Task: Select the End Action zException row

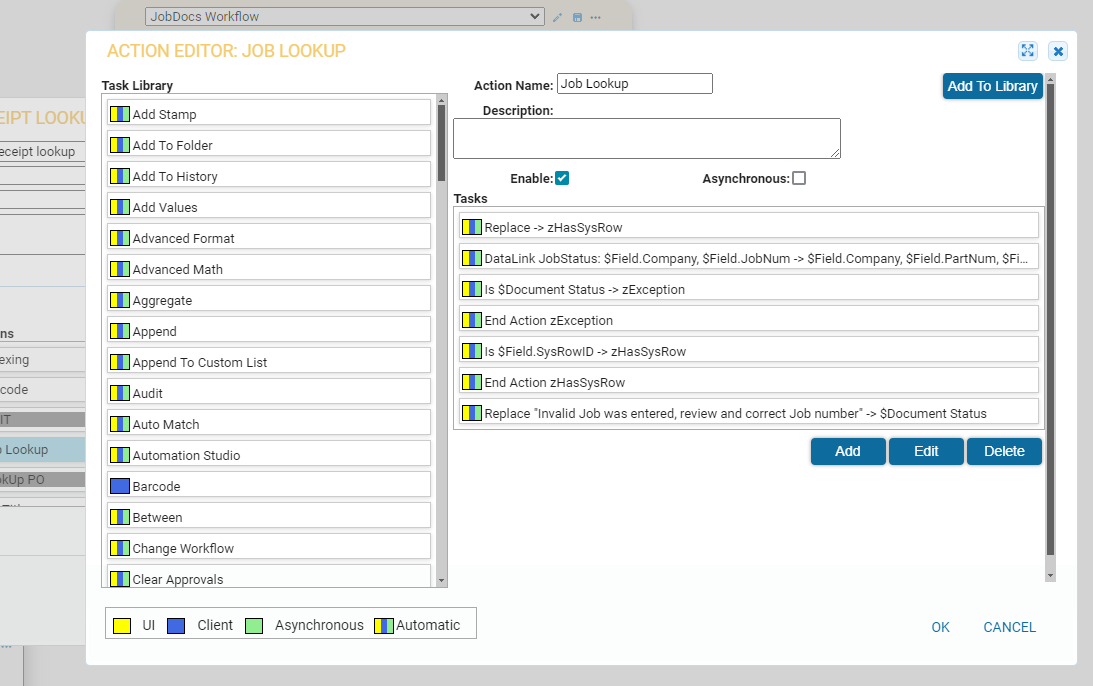Action: click(x=749, y=320)
